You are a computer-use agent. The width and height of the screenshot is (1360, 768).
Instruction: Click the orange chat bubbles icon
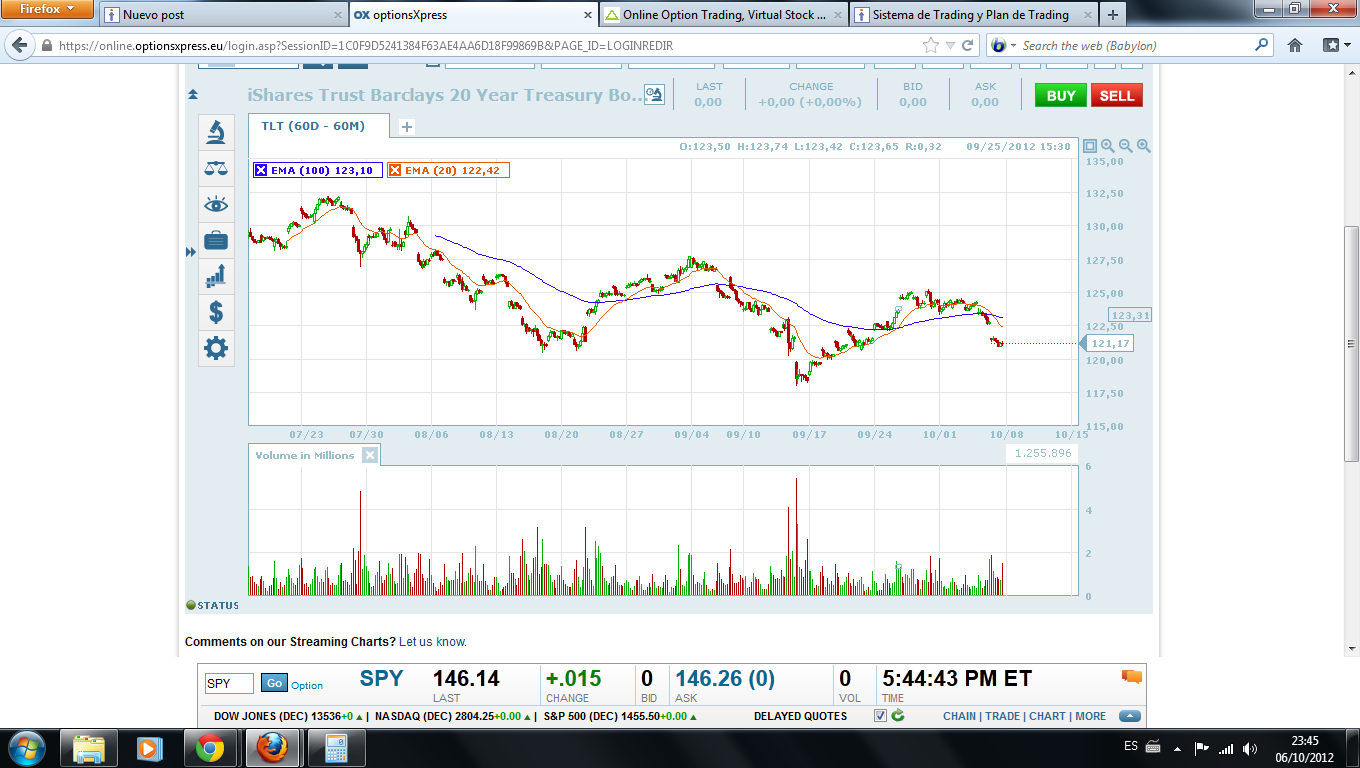coord(1132,677)
